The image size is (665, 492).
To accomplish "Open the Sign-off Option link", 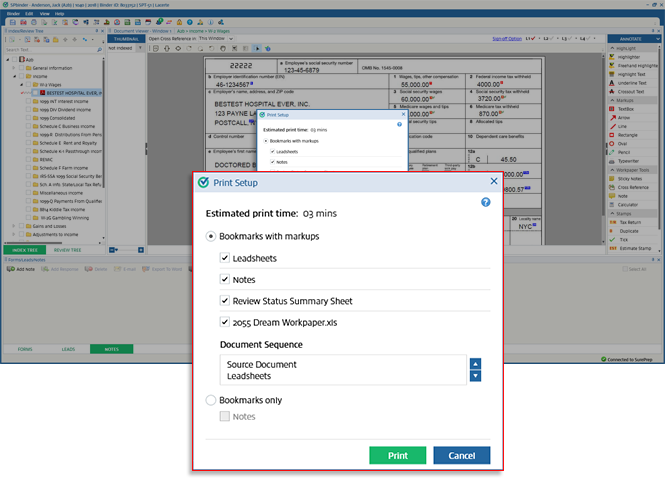I will tap(507, 38).
